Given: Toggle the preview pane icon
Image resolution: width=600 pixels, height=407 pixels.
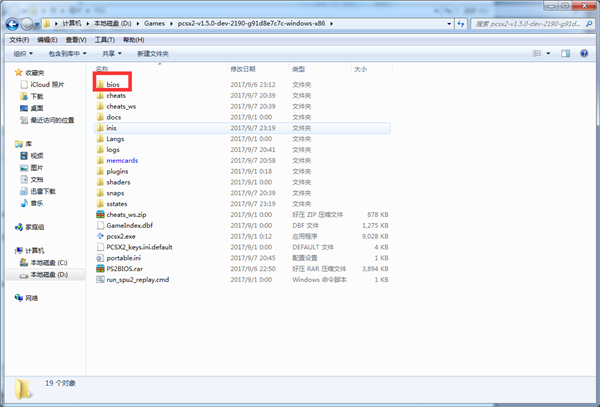Looking at the screenshot, I should point(566,53).
